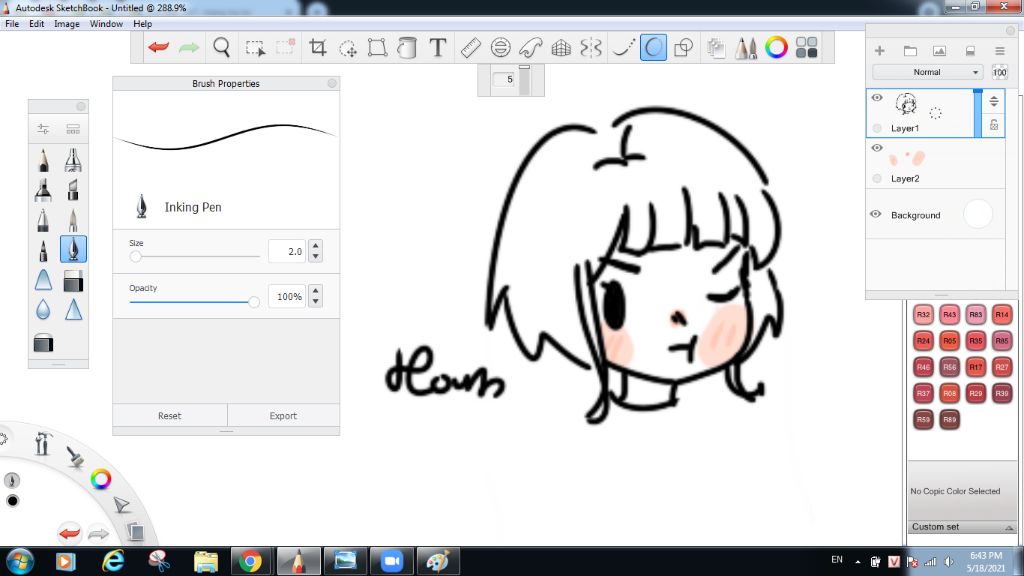Click the clear layer eraser icon
1024x576 pixels.
[x=970, y=50]
